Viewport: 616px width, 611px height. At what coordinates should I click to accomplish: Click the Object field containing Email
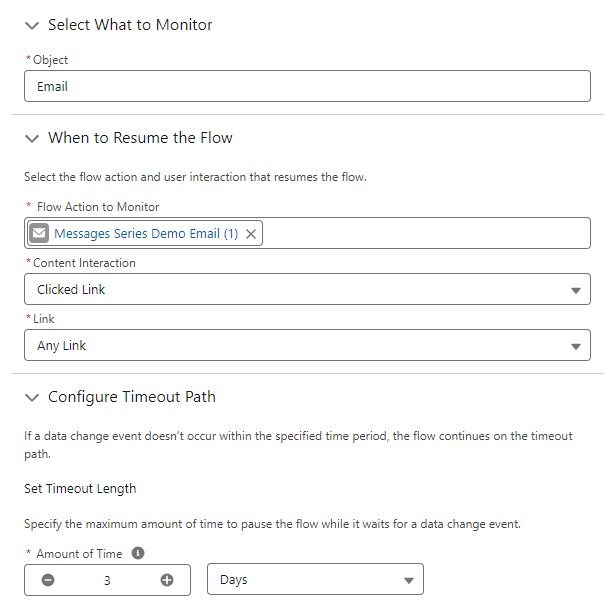[x=307, y=86]
